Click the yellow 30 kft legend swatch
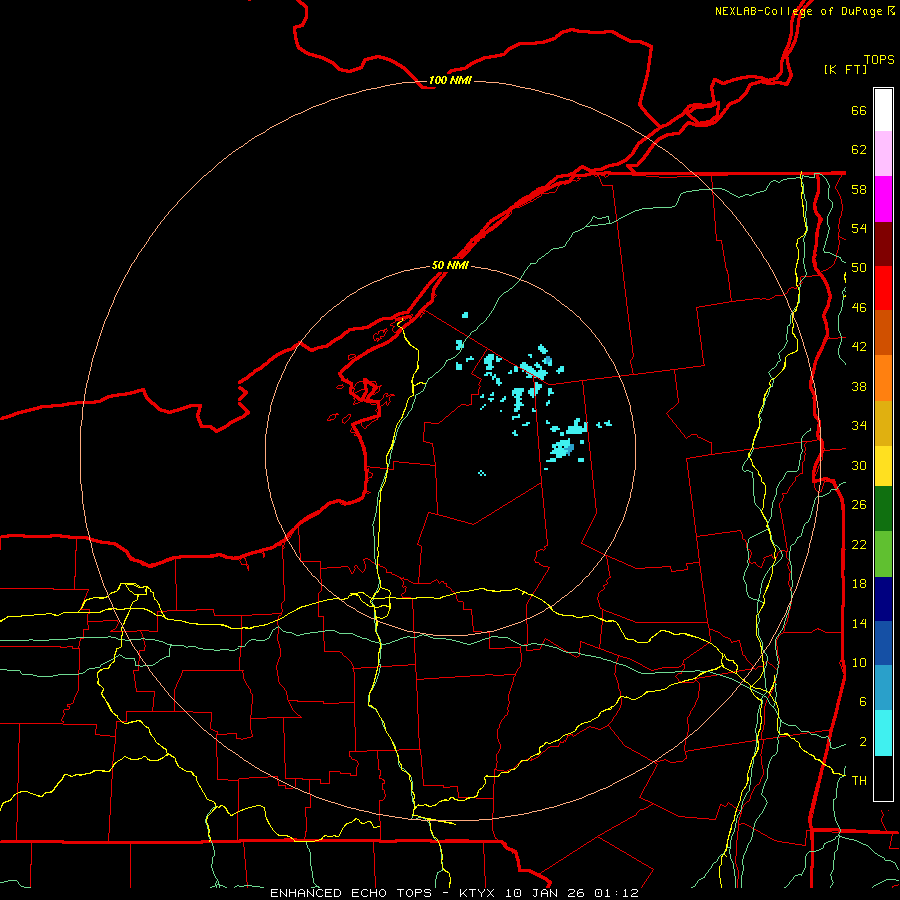 click(883, 466)
